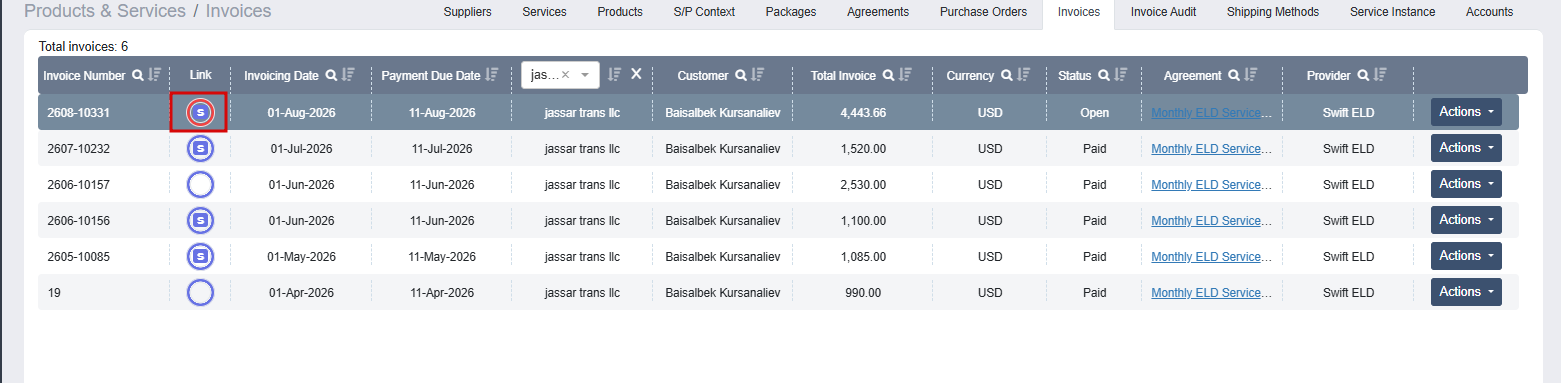
Task: Search the Agreement column
Action: pyautogui.click(x=1234, y=75)
